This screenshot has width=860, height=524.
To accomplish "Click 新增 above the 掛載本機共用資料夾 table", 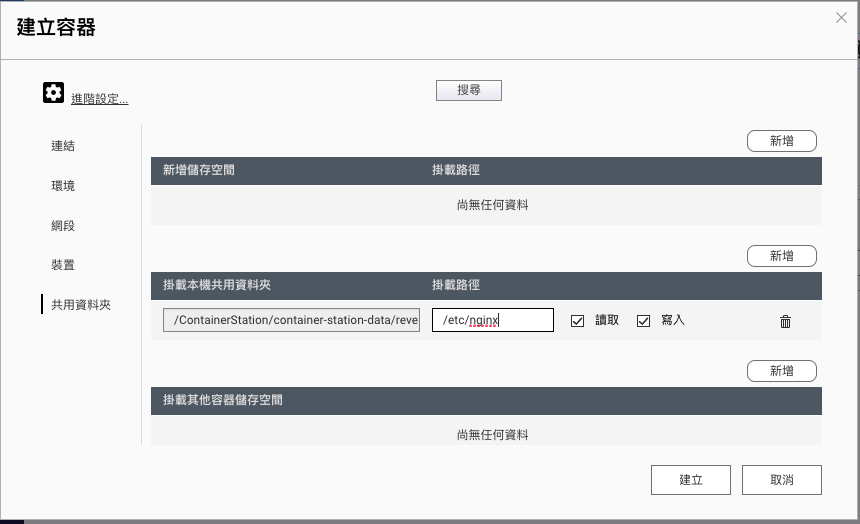I will click(x=782, y=256).
